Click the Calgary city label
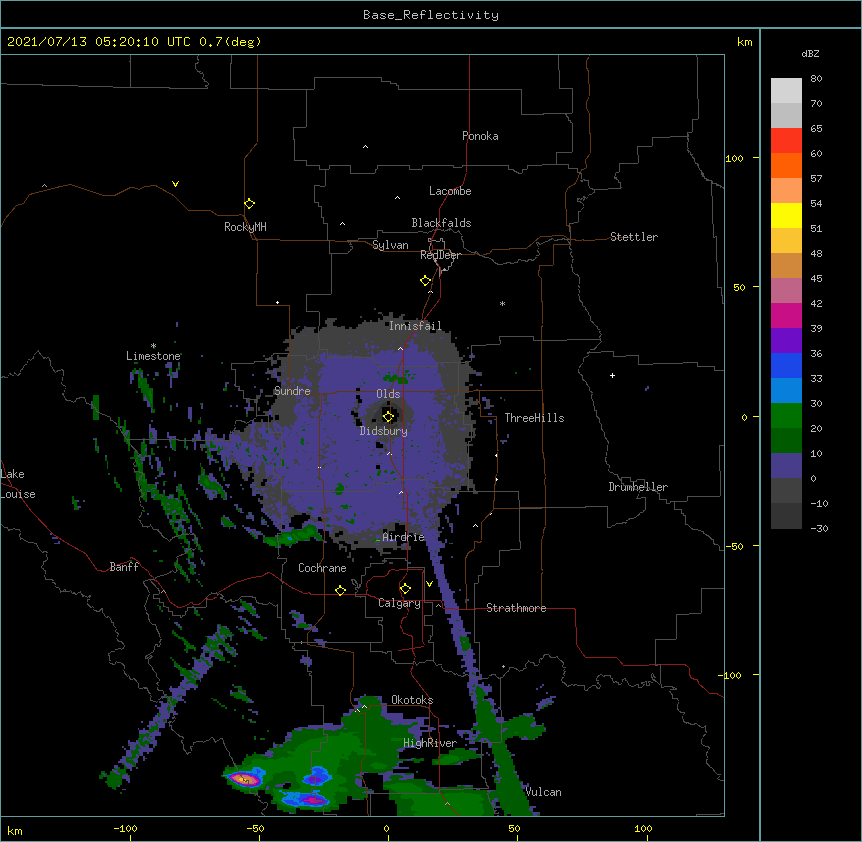 point(399,603)
